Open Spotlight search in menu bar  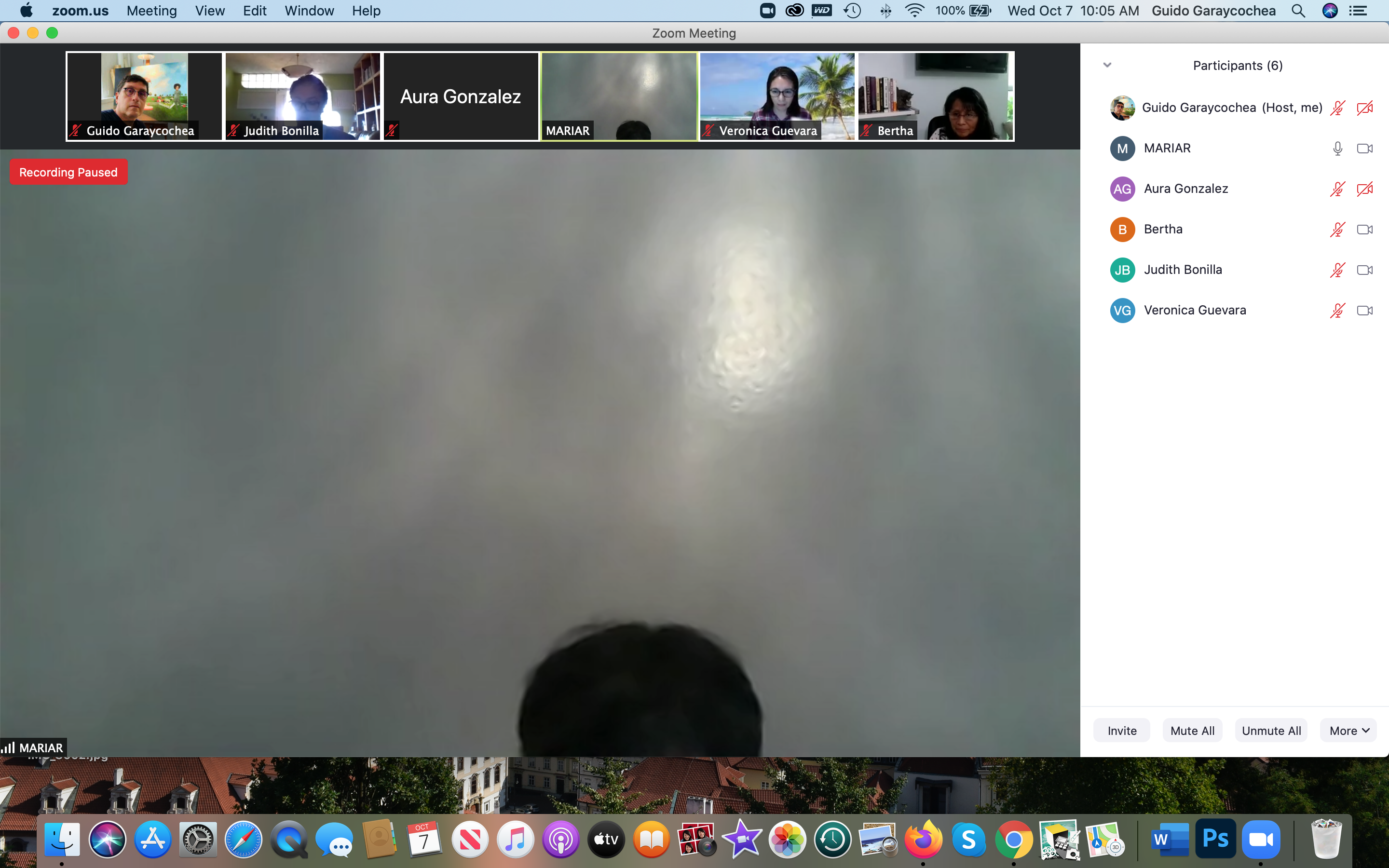click(1298, 11)
